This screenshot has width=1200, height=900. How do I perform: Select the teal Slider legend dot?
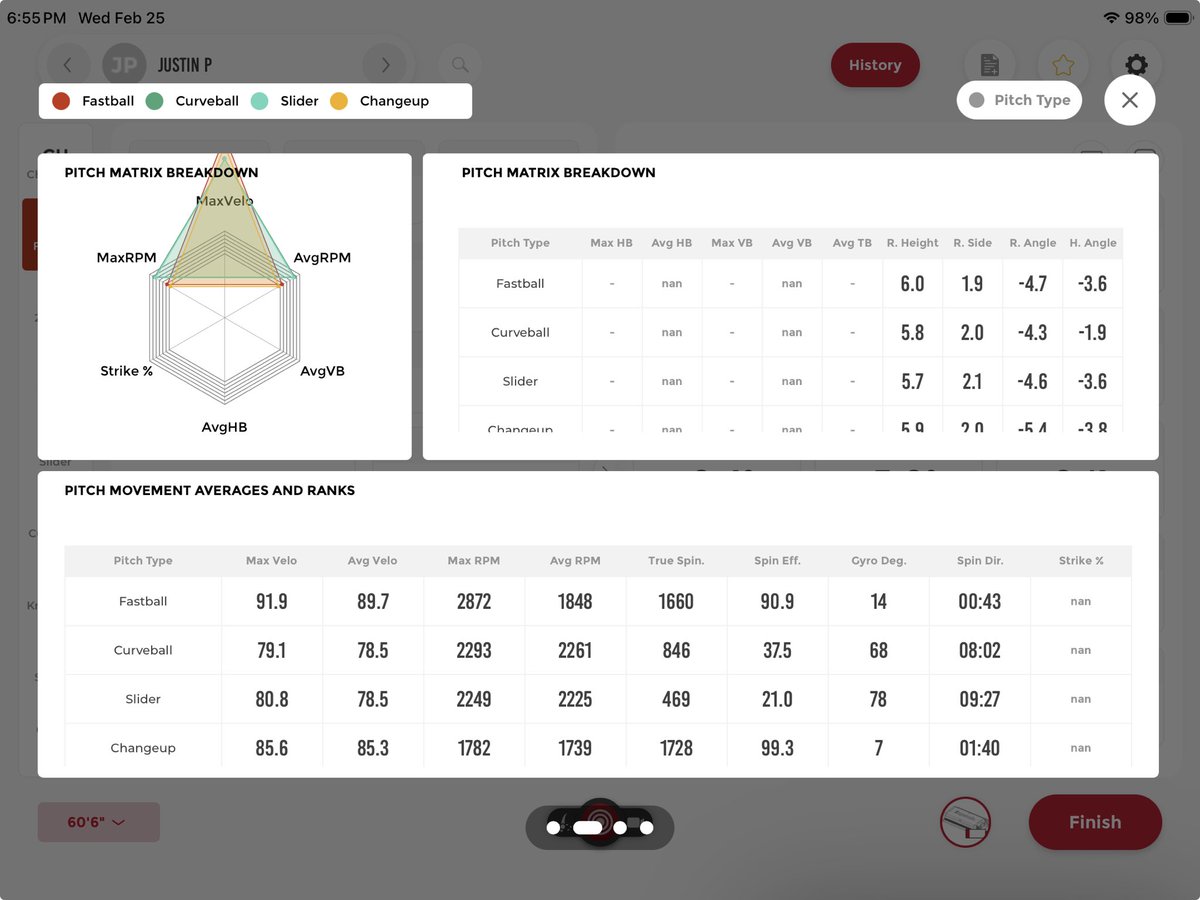(260, 101)
